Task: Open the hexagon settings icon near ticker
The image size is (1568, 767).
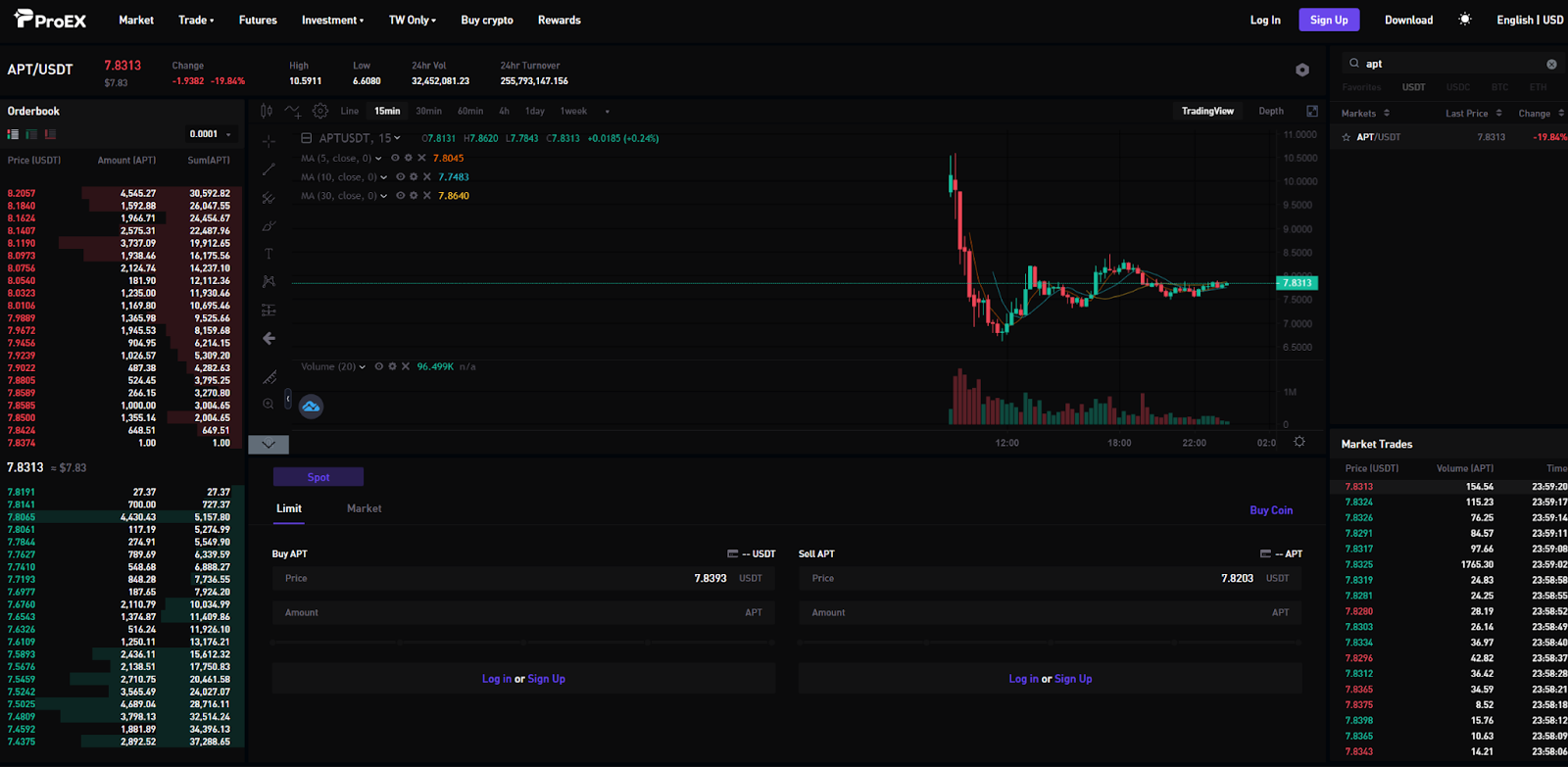Action: coord(1302,70)
